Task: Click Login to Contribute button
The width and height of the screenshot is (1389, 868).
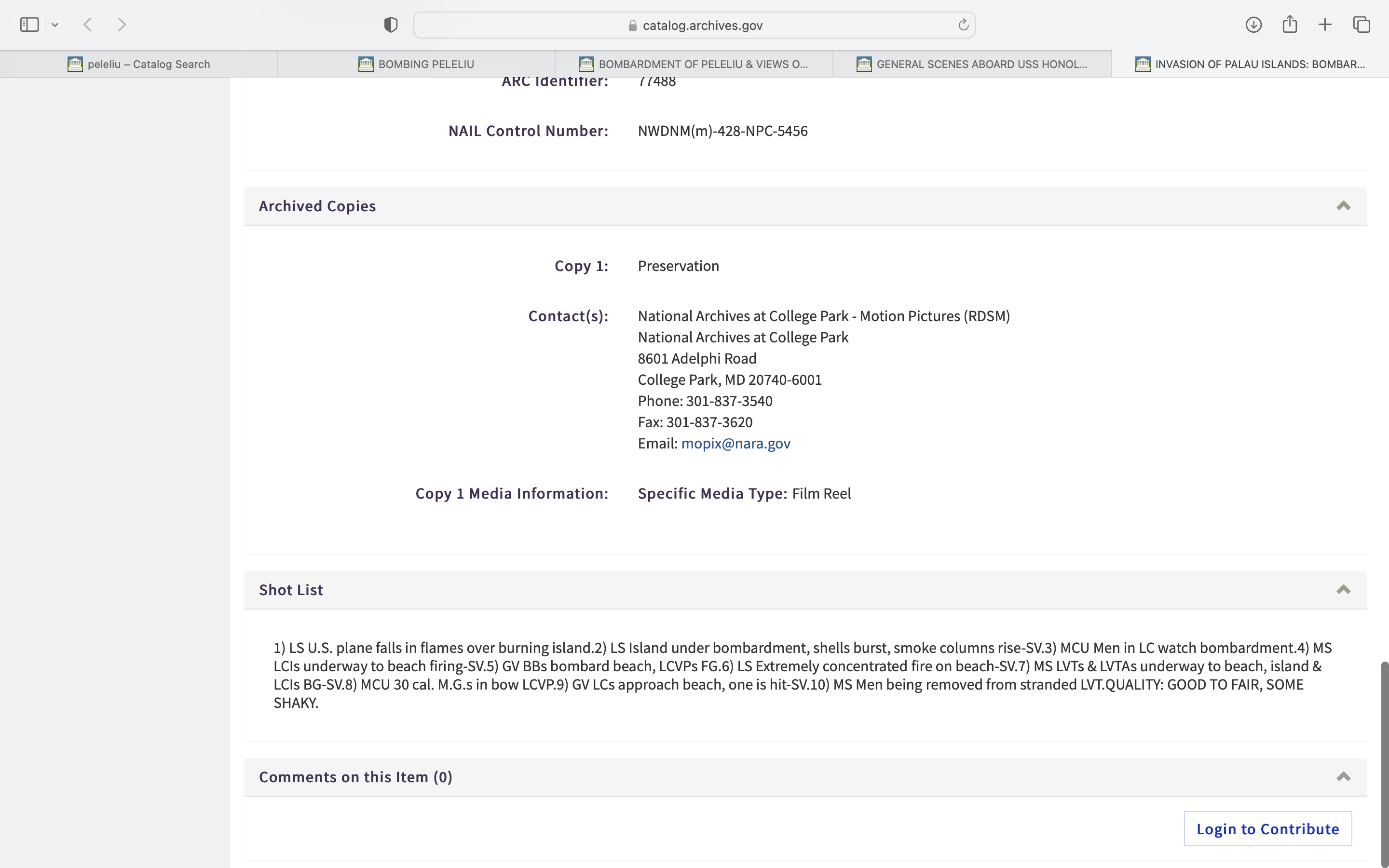Action: pos(1267,828)
